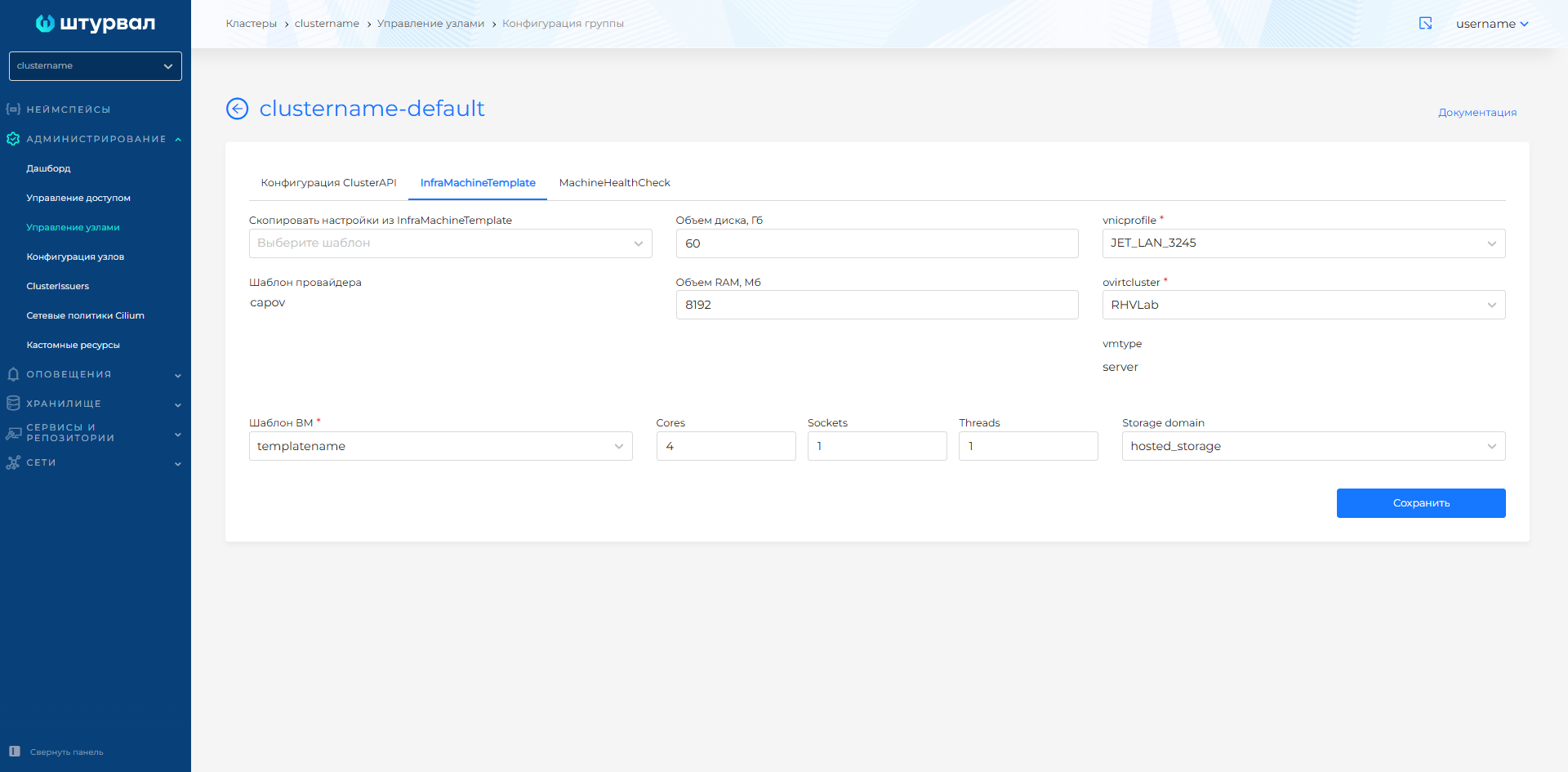1568x772 pixels.
Task: Switch to MachineHealthCheck tab
Action: point(614,183)
